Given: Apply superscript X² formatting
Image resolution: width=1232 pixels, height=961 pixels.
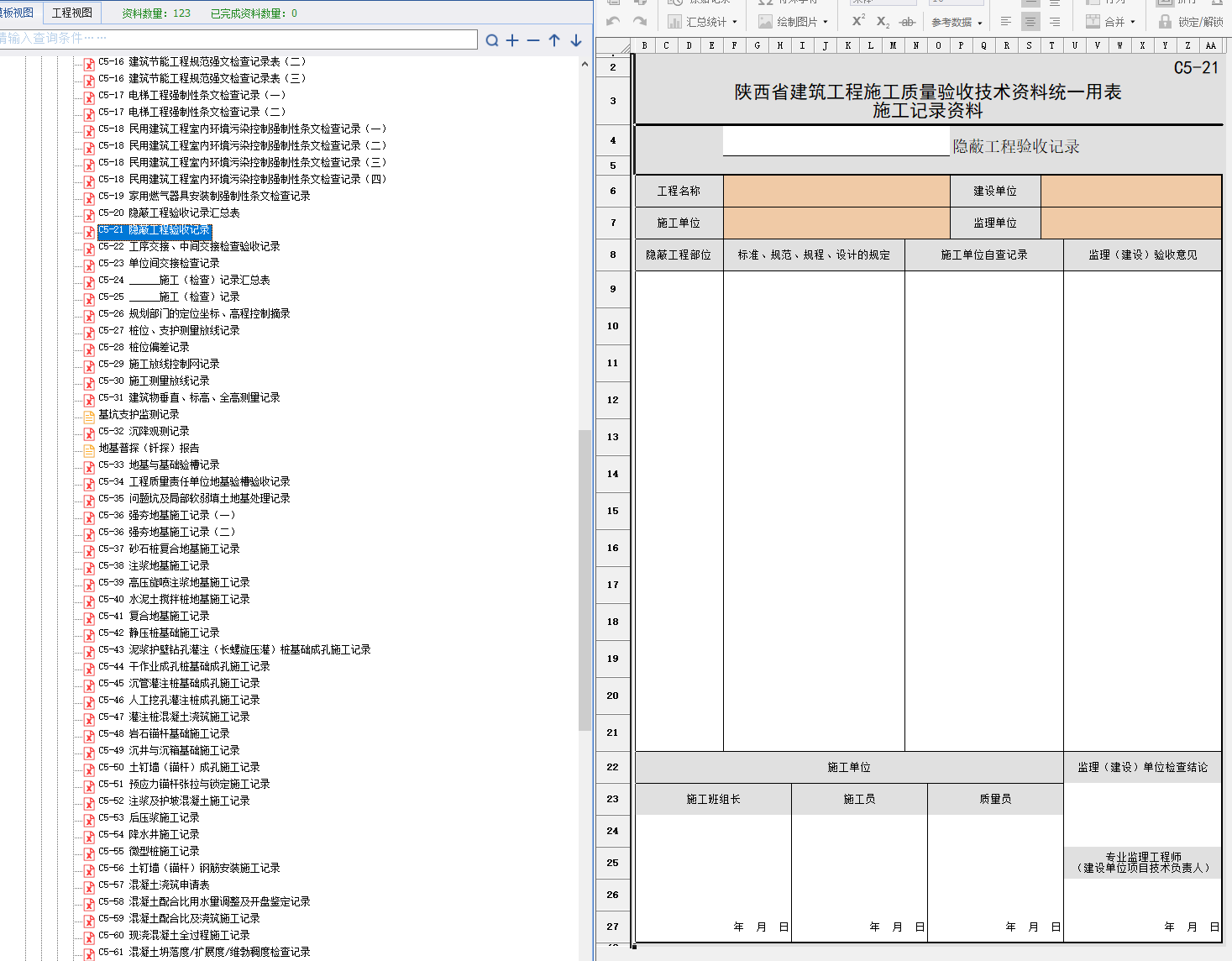Looking at the screenshot, I should 857,21.
